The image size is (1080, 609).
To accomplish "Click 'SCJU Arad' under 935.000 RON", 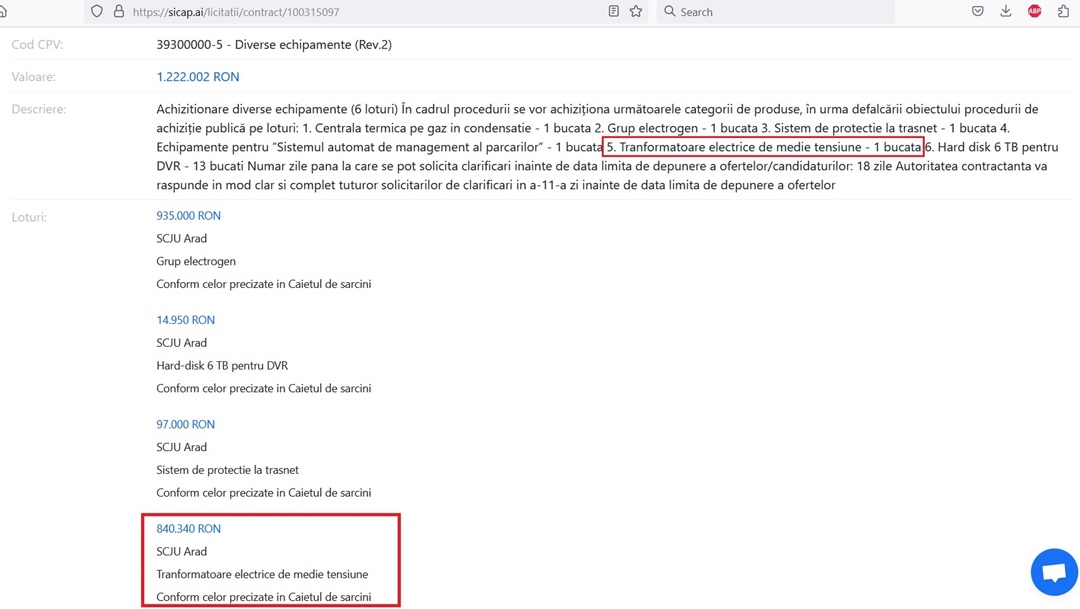I will pyautogui.click(x=181, y=238).
